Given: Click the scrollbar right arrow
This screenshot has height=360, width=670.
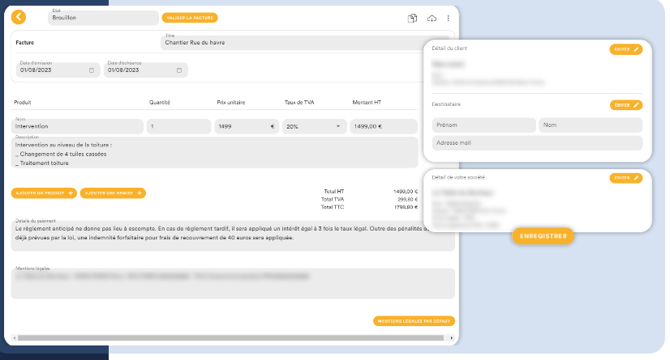Looking at the screenshot, I should click(452, 338).
